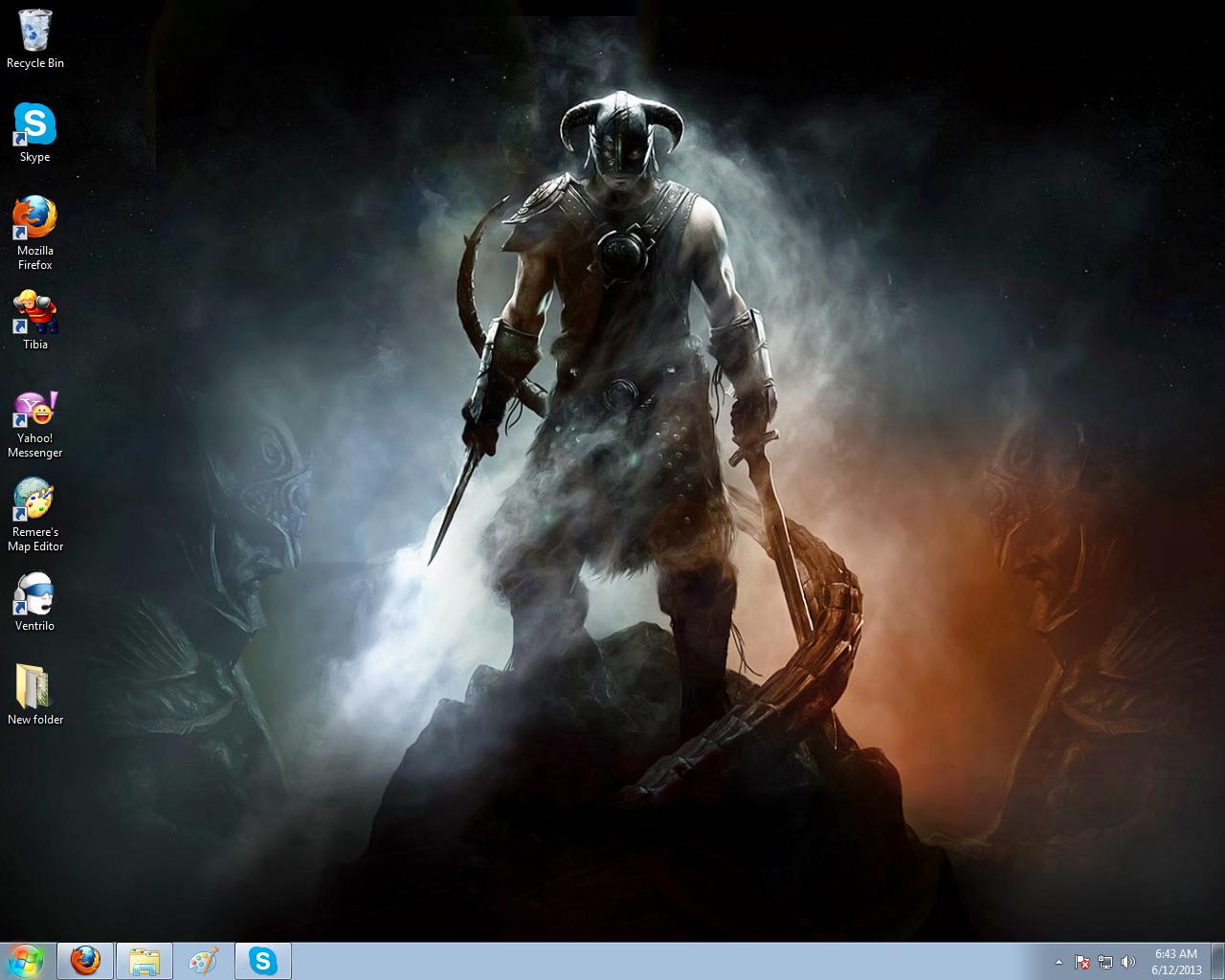This screenshot has width=1225, height=980.
Task: Select the Mozilla Firefox desktop shortcut
Action: [x=35, y=233]
